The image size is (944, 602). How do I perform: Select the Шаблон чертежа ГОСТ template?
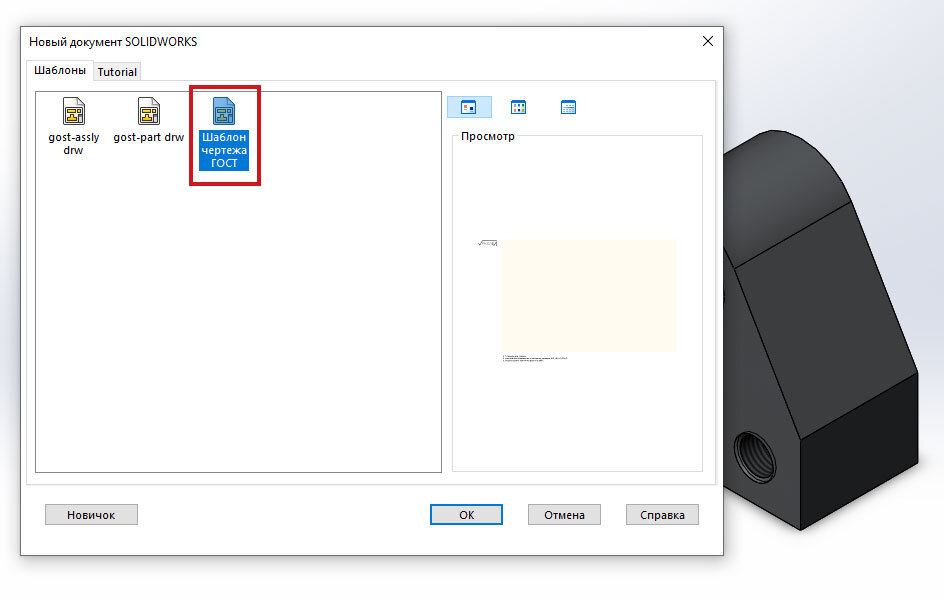click(224, 134)
